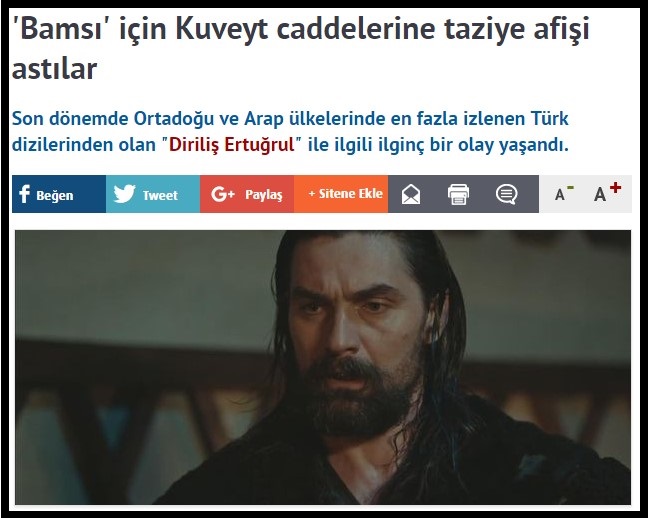Open comments via speech bubble icon
The image size is (648, 518).
(506, 194)
